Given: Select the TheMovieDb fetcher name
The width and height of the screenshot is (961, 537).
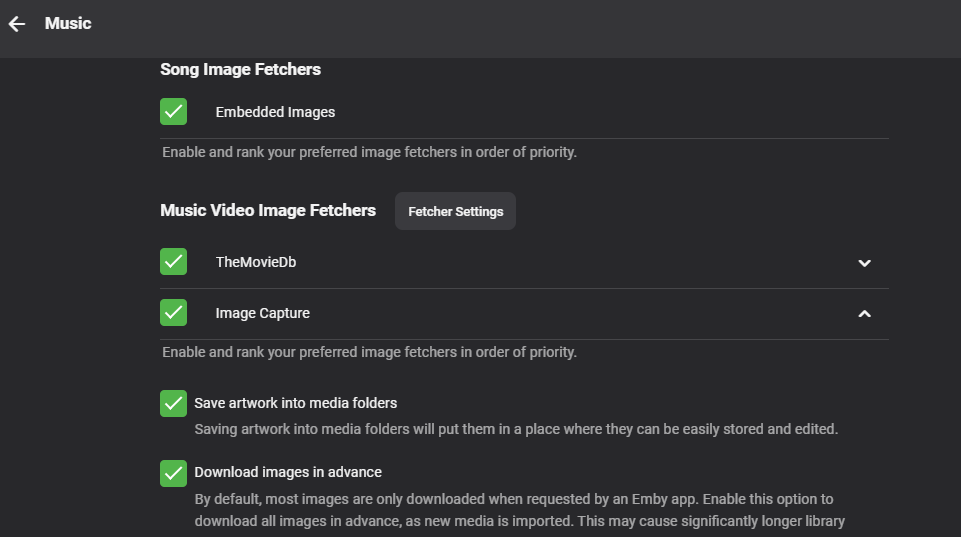Looking at the screenshot, I should pyautogui.click(x=255, y=262).
